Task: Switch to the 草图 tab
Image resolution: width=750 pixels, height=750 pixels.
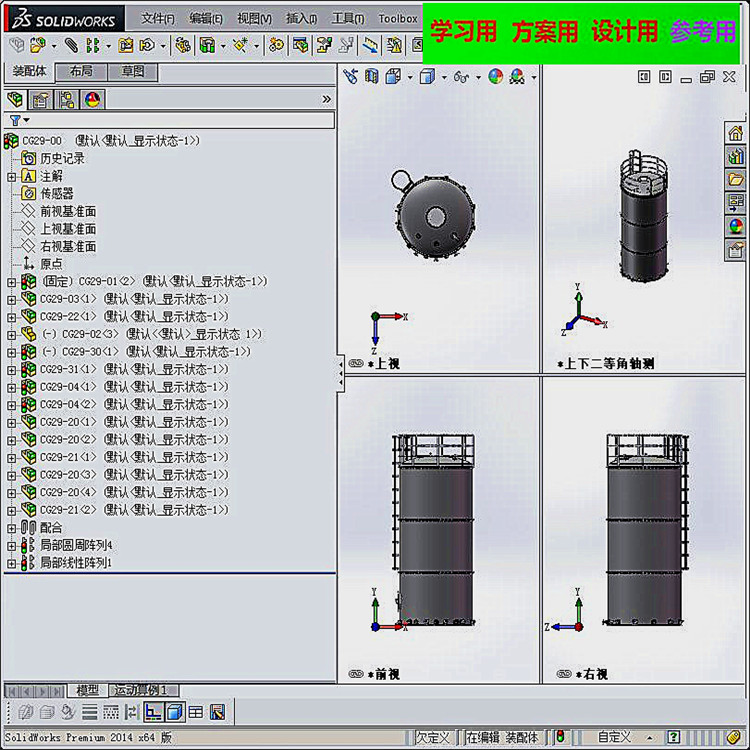Action: pyautogui.click(x=132, y=72)
